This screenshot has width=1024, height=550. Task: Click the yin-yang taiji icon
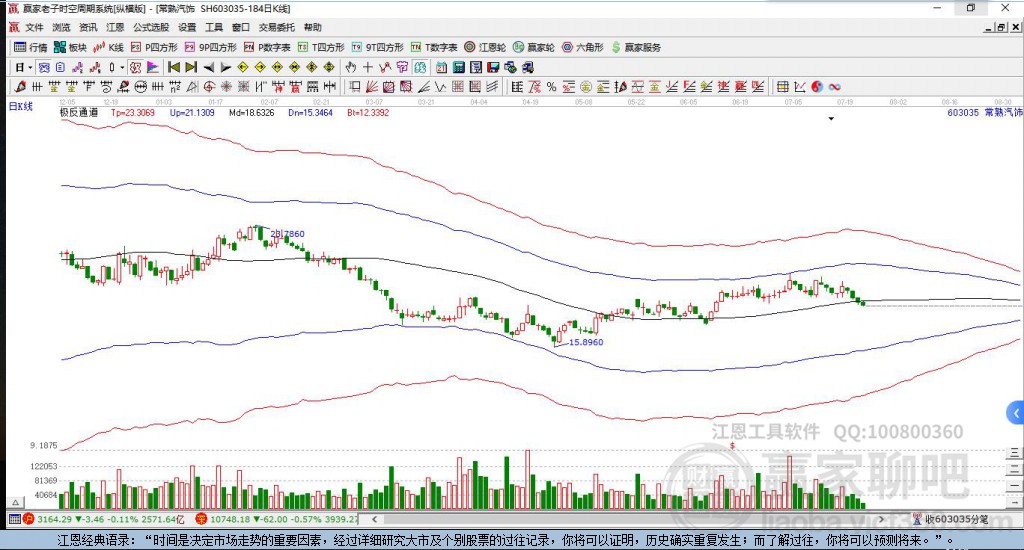point(818,86)
